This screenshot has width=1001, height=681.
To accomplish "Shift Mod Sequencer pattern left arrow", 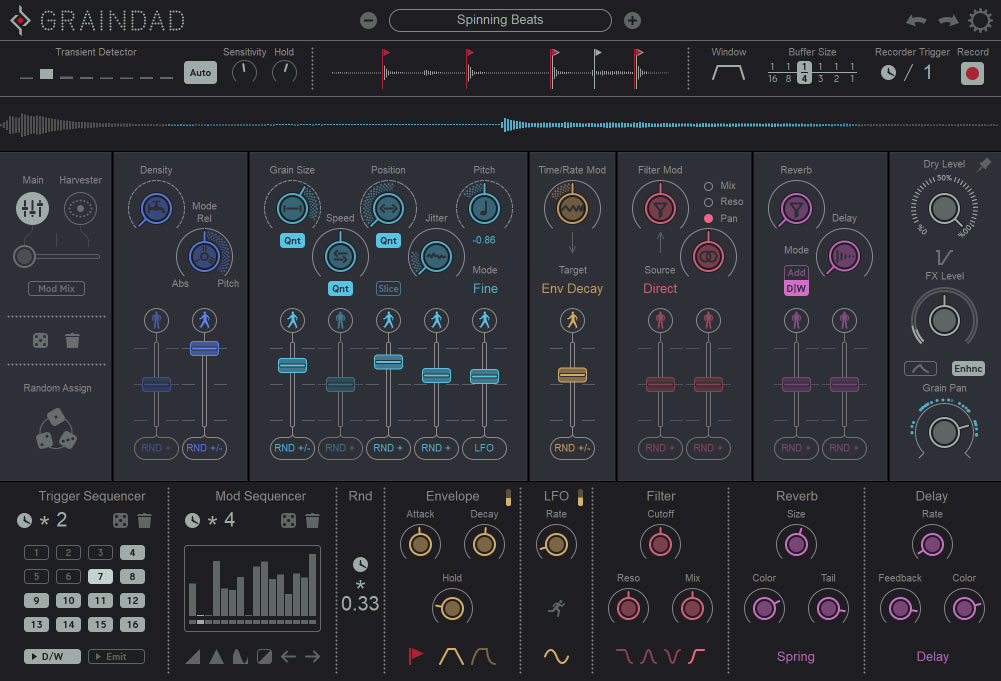I will 288,656.
